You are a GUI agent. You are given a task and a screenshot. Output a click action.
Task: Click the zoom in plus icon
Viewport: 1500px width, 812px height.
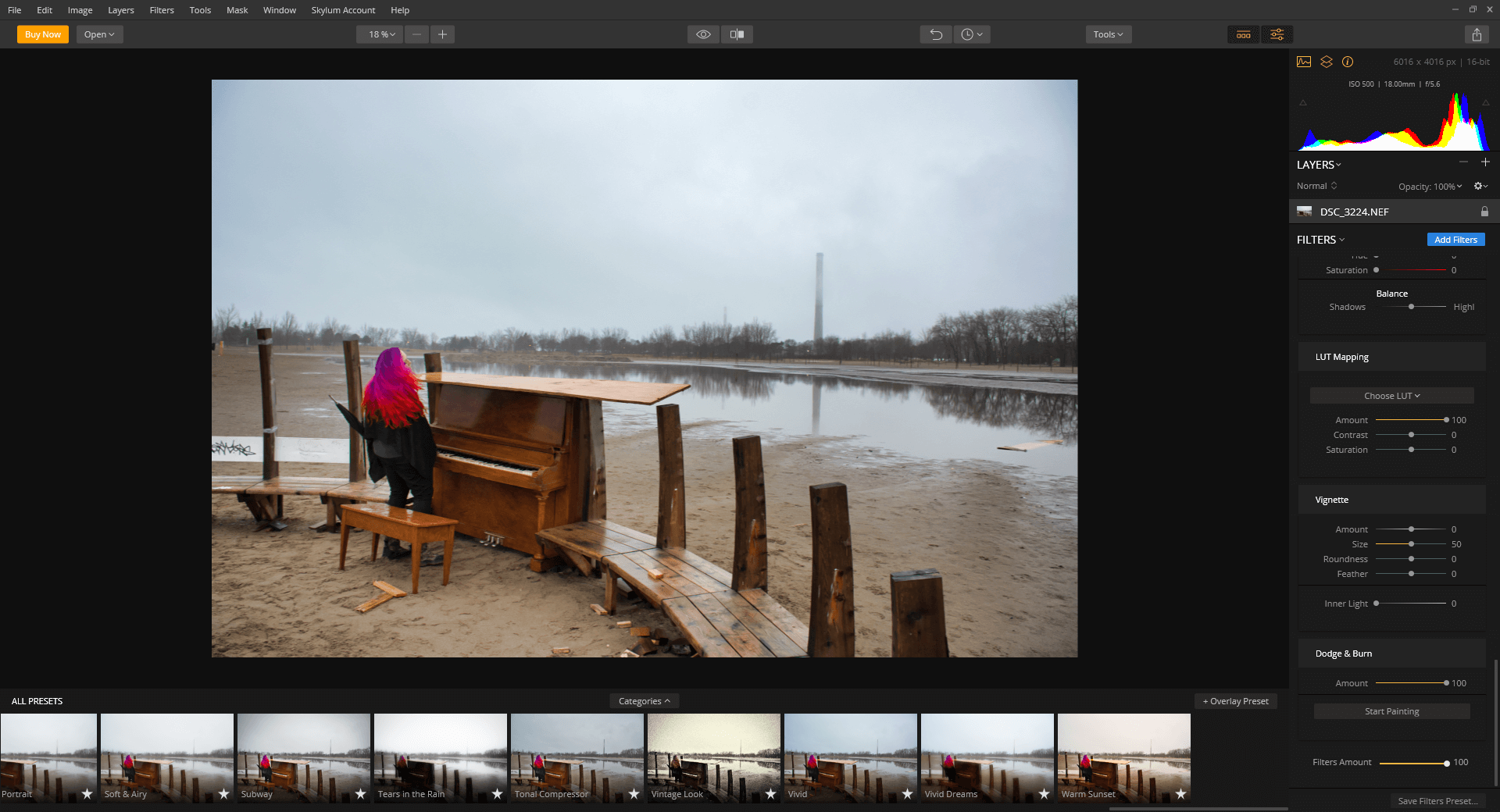click(x=442, y=34)
